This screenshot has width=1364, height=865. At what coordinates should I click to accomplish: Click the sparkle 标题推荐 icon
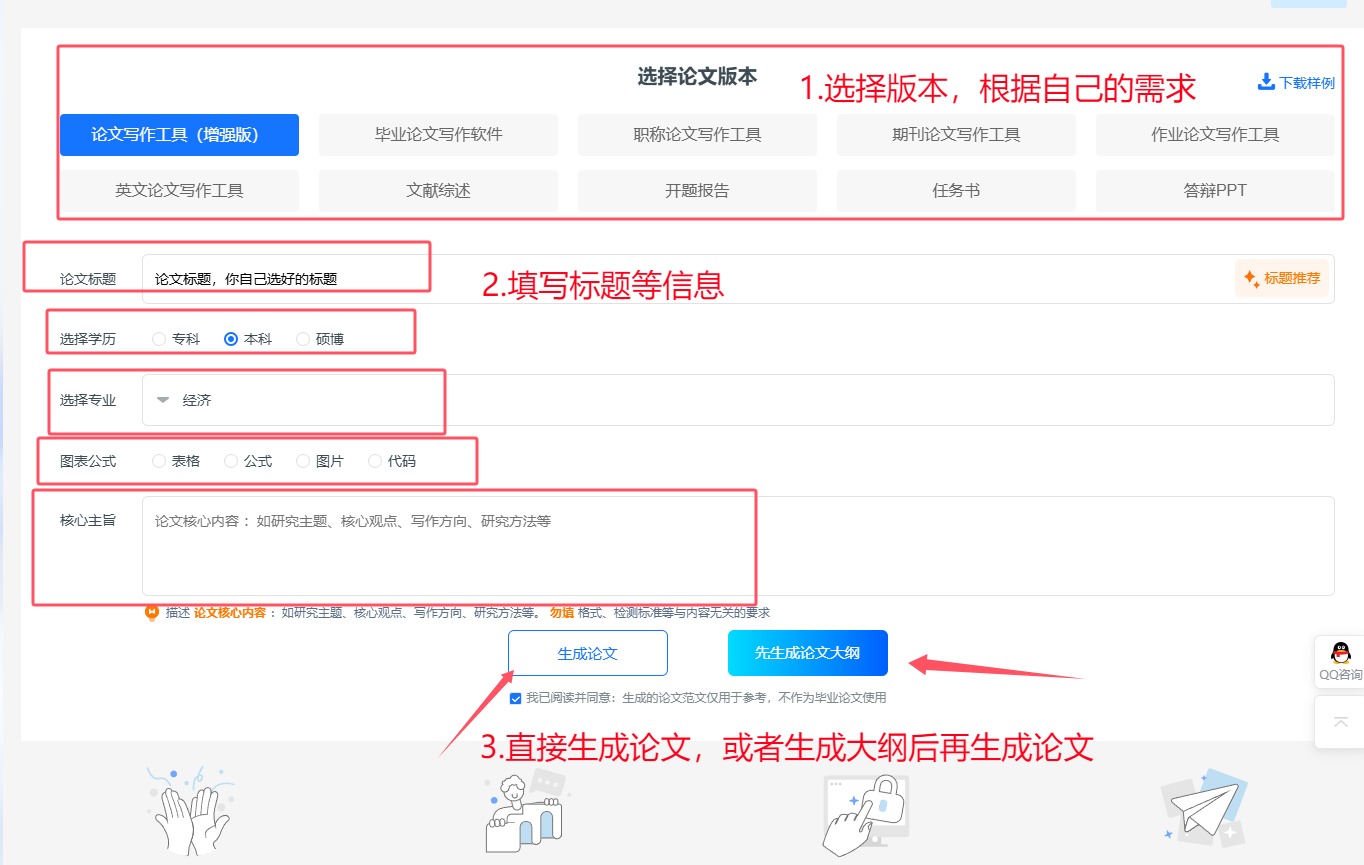click(1251, 278)
